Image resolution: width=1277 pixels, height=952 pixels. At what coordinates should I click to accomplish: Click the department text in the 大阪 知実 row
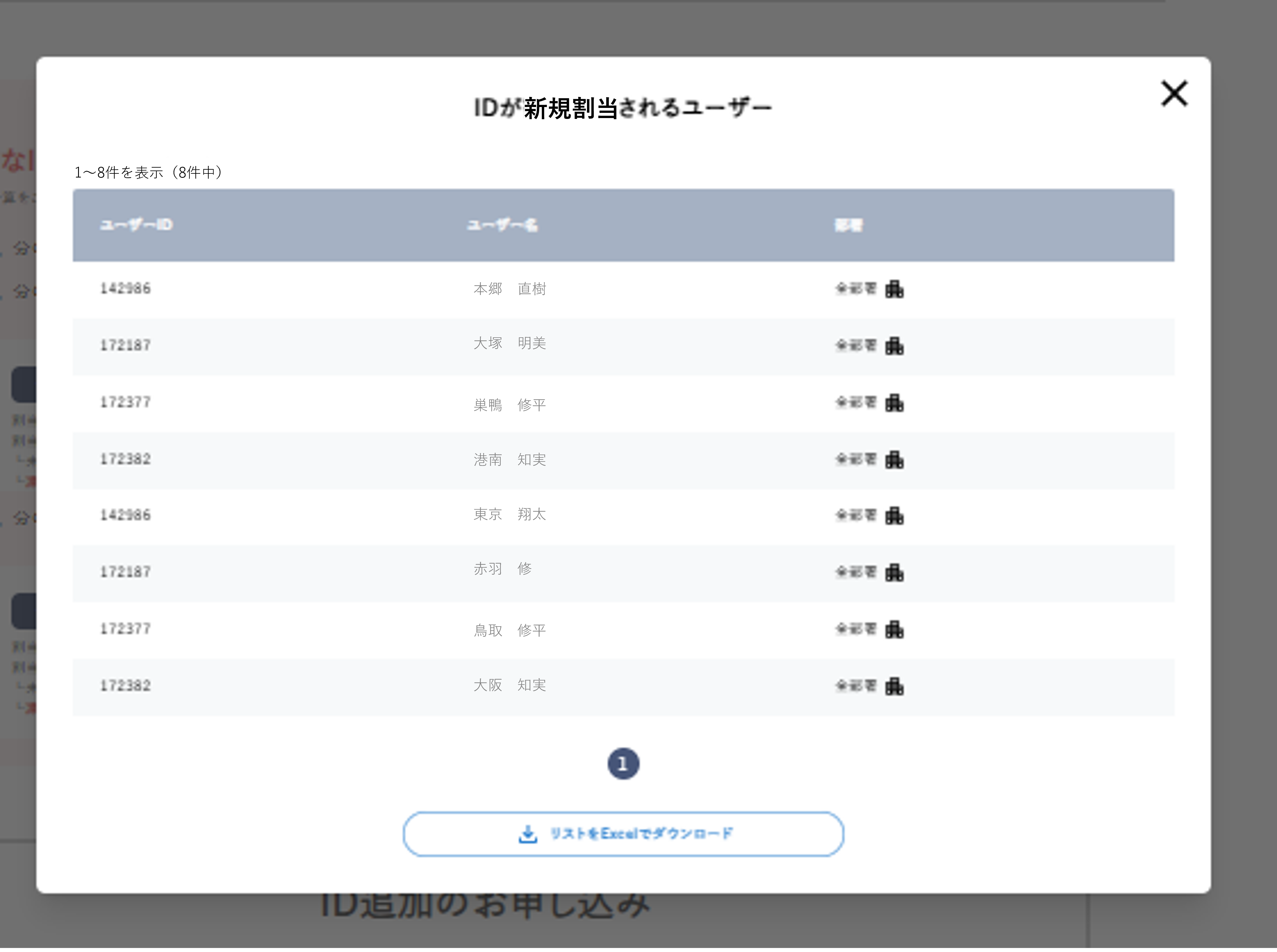pos(856,685)
